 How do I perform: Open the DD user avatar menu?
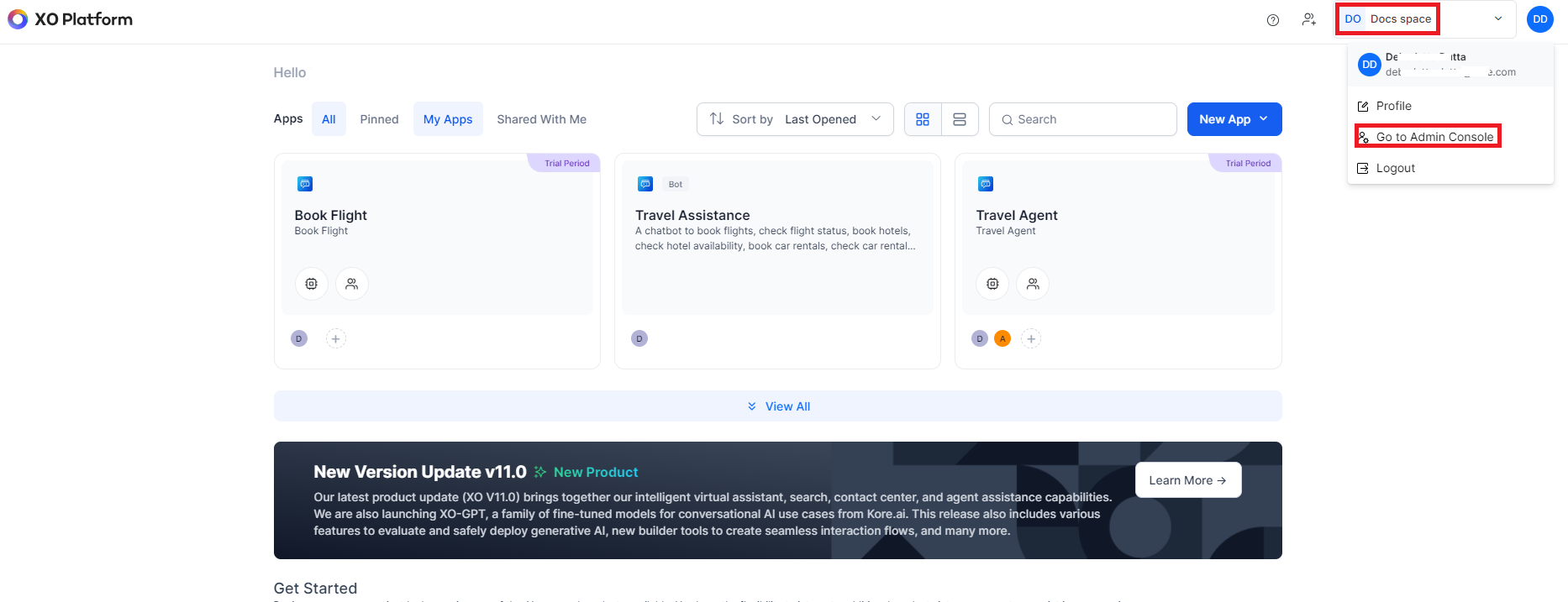coord(1539,19)
